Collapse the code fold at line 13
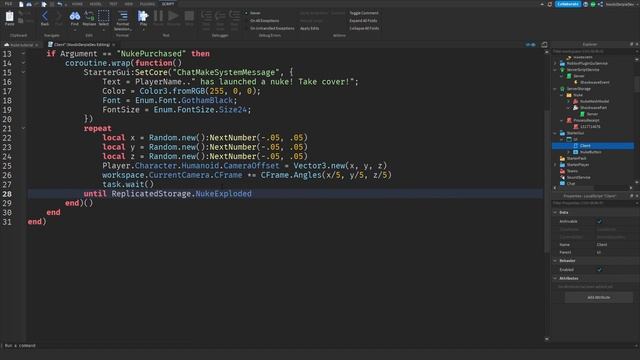The image size is (640, 360). click(x=23, y=53)
